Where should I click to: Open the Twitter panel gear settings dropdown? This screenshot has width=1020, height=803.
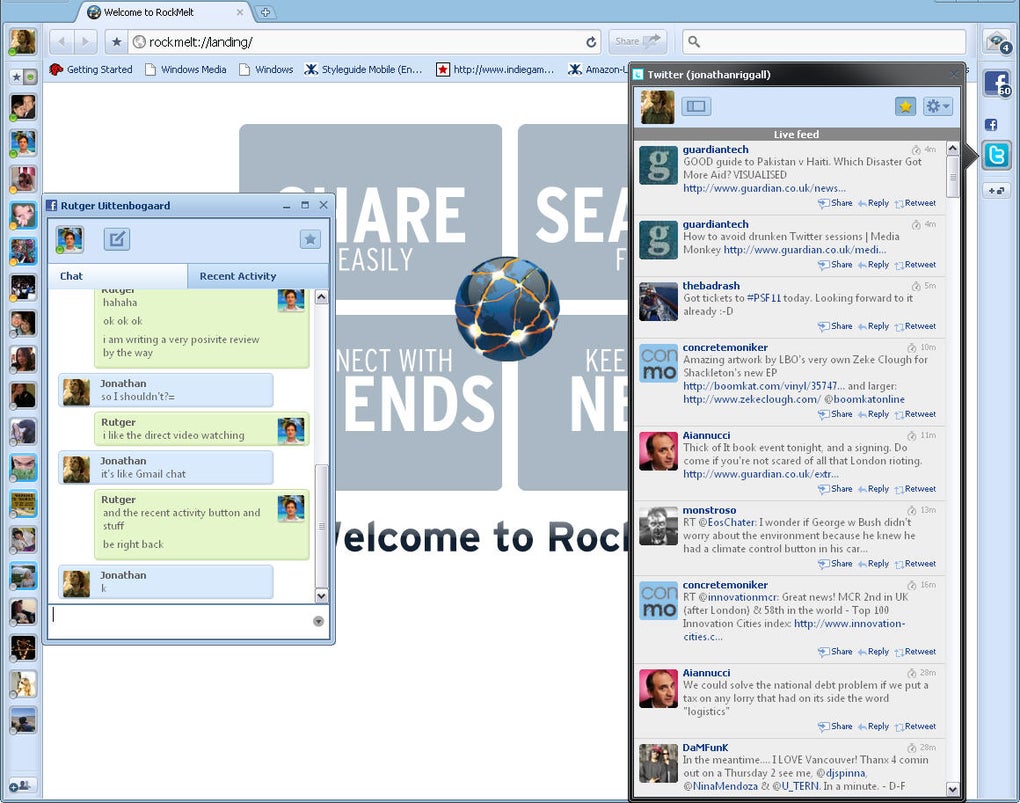937,106
